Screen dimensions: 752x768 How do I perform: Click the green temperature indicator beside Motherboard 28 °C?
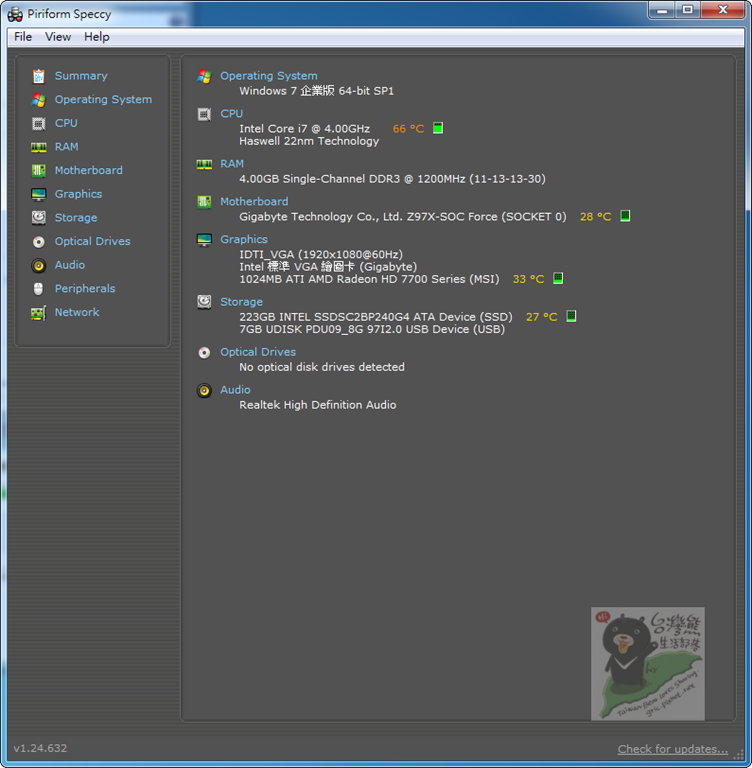pos(625,216)
